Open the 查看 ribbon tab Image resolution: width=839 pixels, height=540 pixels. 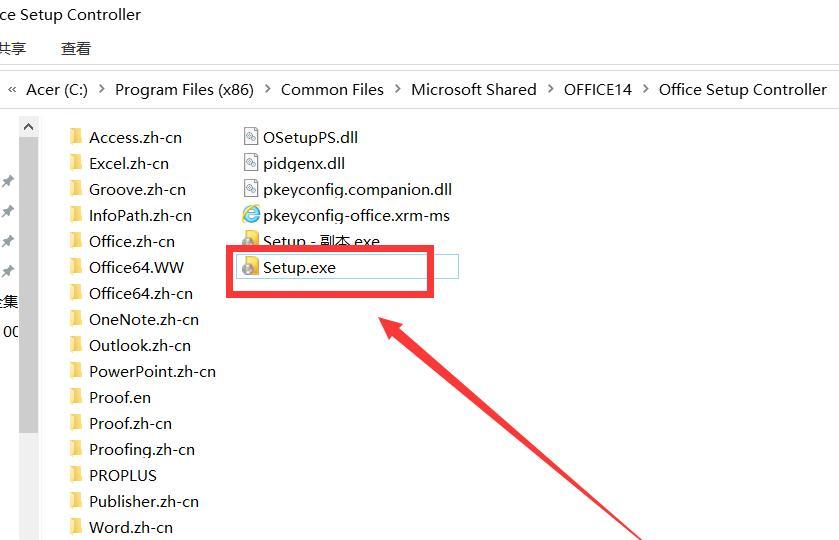[x=75, y=49]
